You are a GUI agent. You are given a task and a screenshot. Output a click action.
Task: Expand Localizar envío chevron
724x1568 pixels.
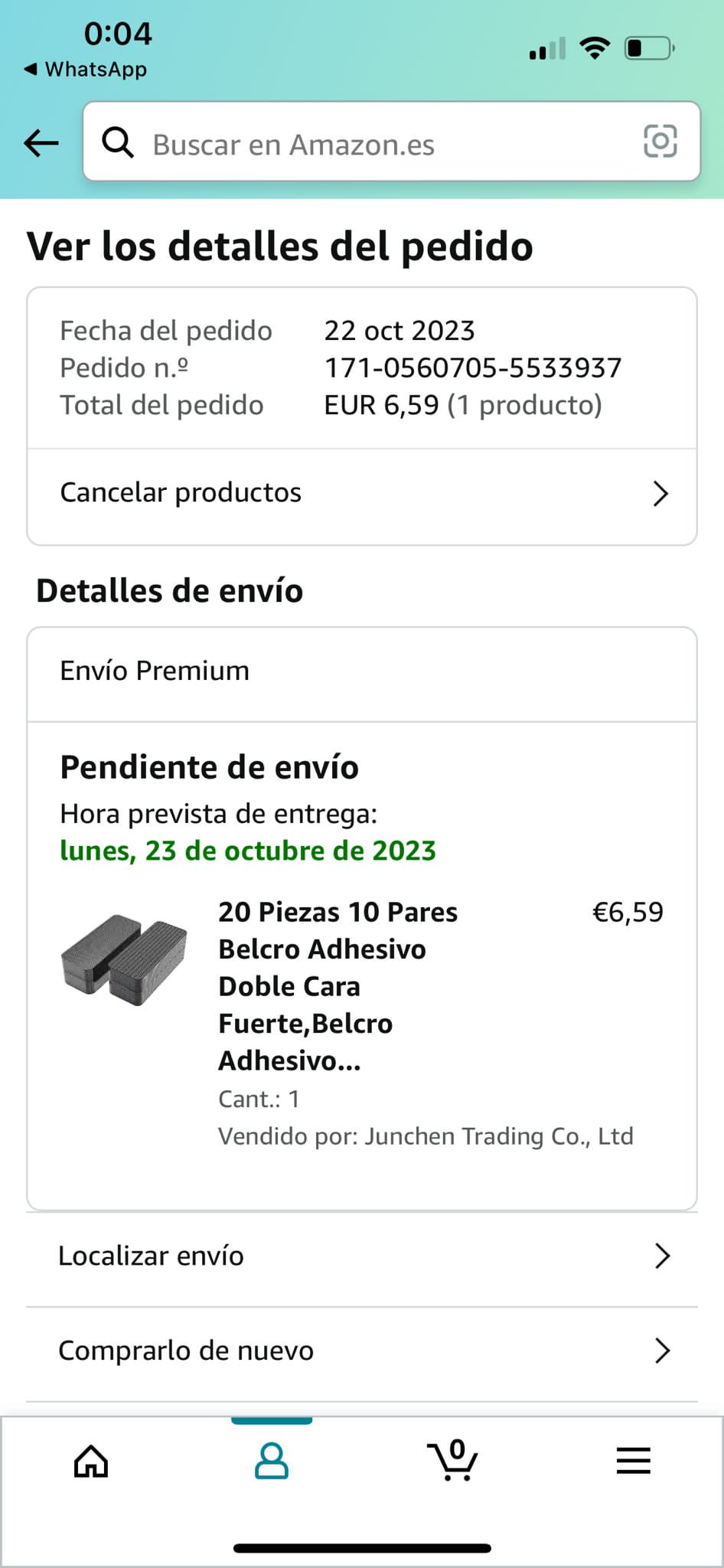tap(663, 1256)
